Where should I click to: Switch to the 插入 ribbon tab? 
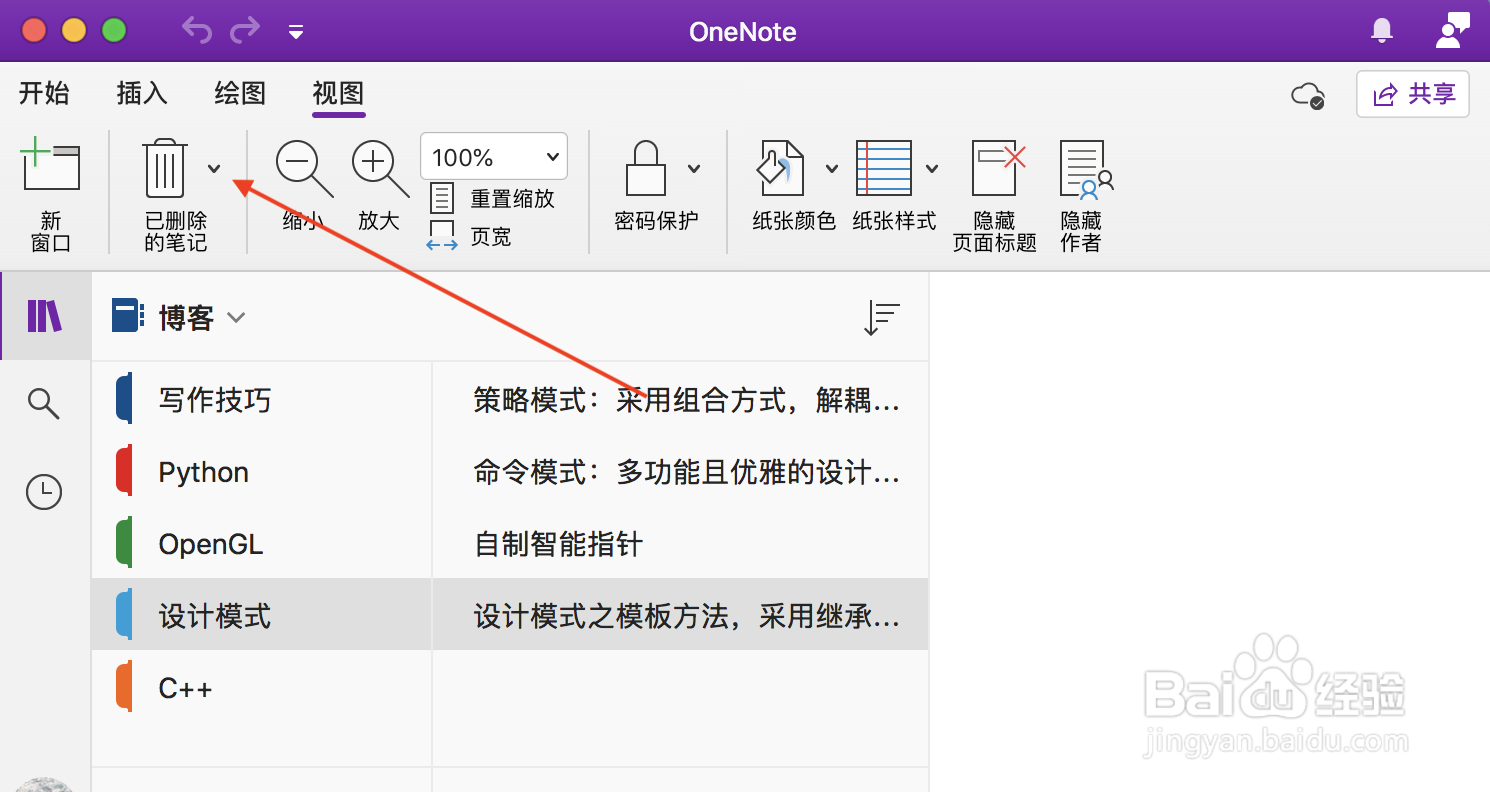(142, 93)
